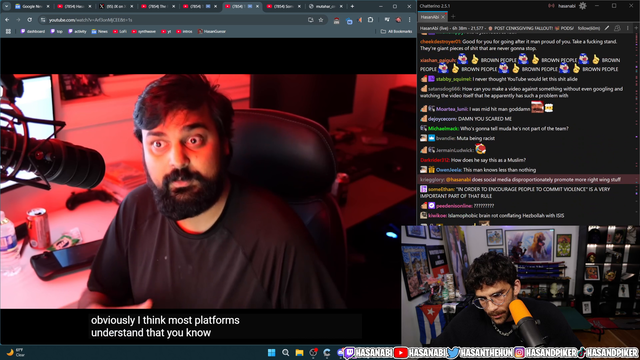
Task: Click the Chatterino chat scrollbar
Action: coord(637,129)
